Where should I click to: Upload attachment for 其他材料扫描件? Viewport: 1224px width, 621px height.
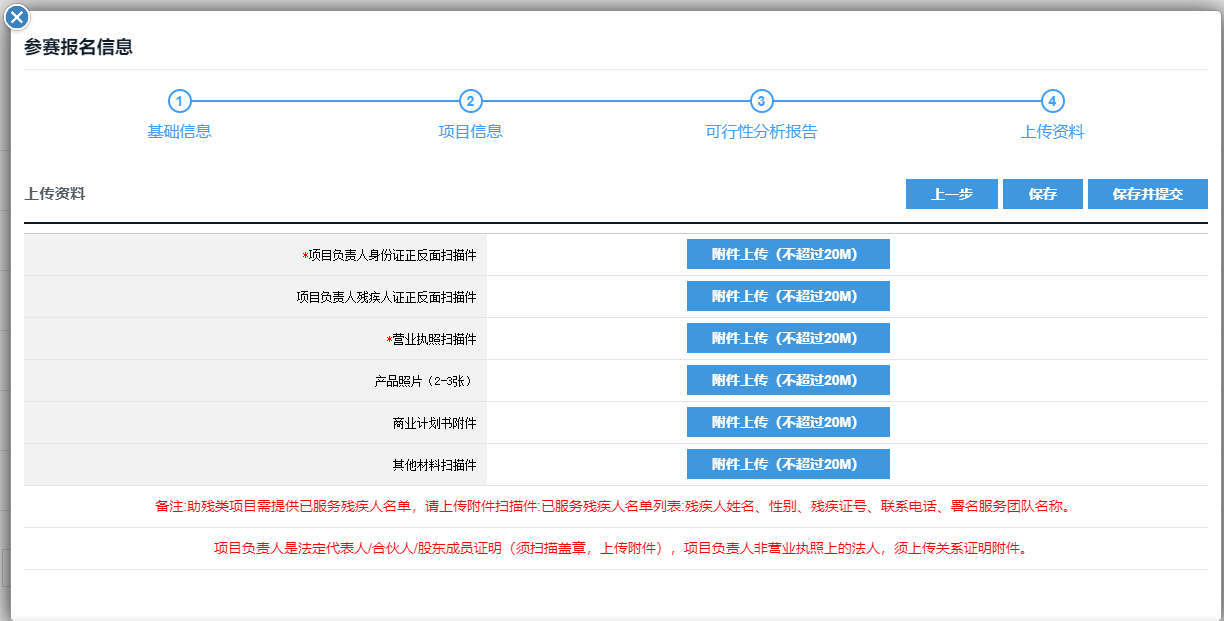788,464
